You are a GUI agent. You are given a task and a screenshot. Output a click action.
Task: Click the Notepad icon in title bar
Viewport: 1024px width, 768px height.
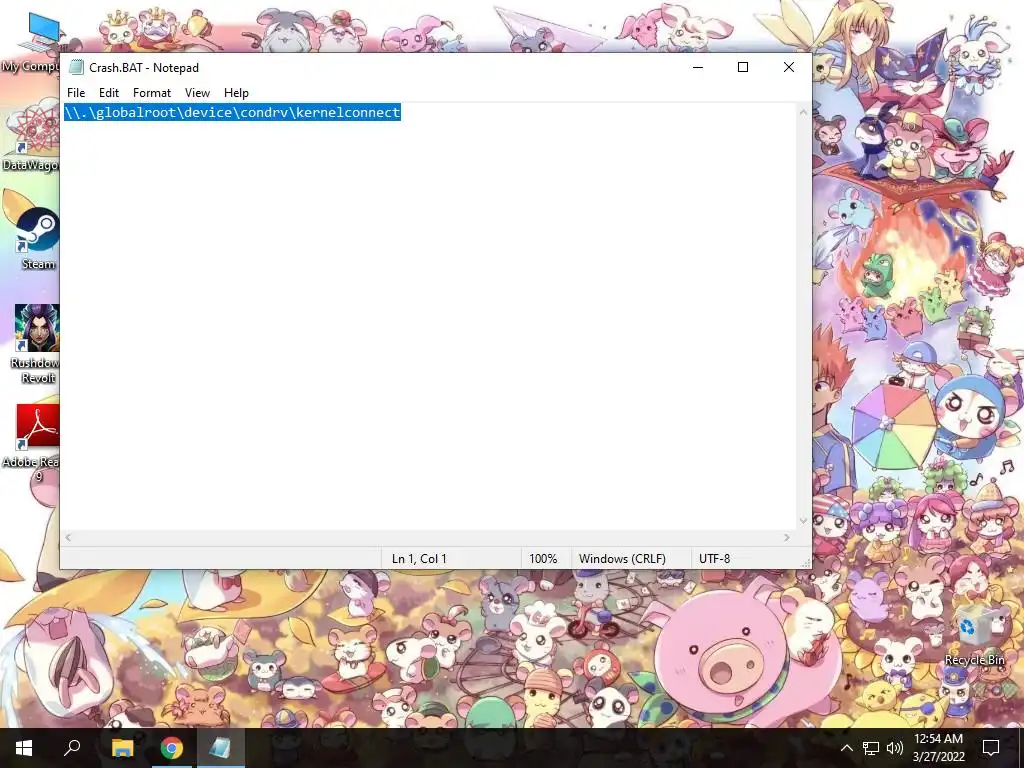coord(76,67)
